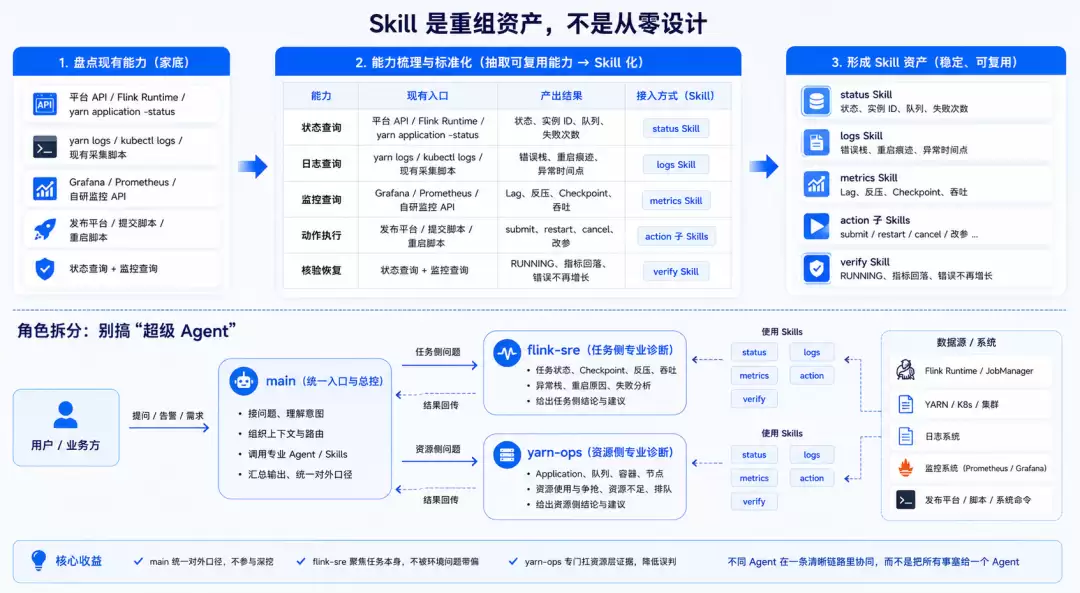Viewport: 1080px width, 593px height.
Task: Click the shield icon in panel 1's 状态查询 row
Action: click(x=45, y=269)
